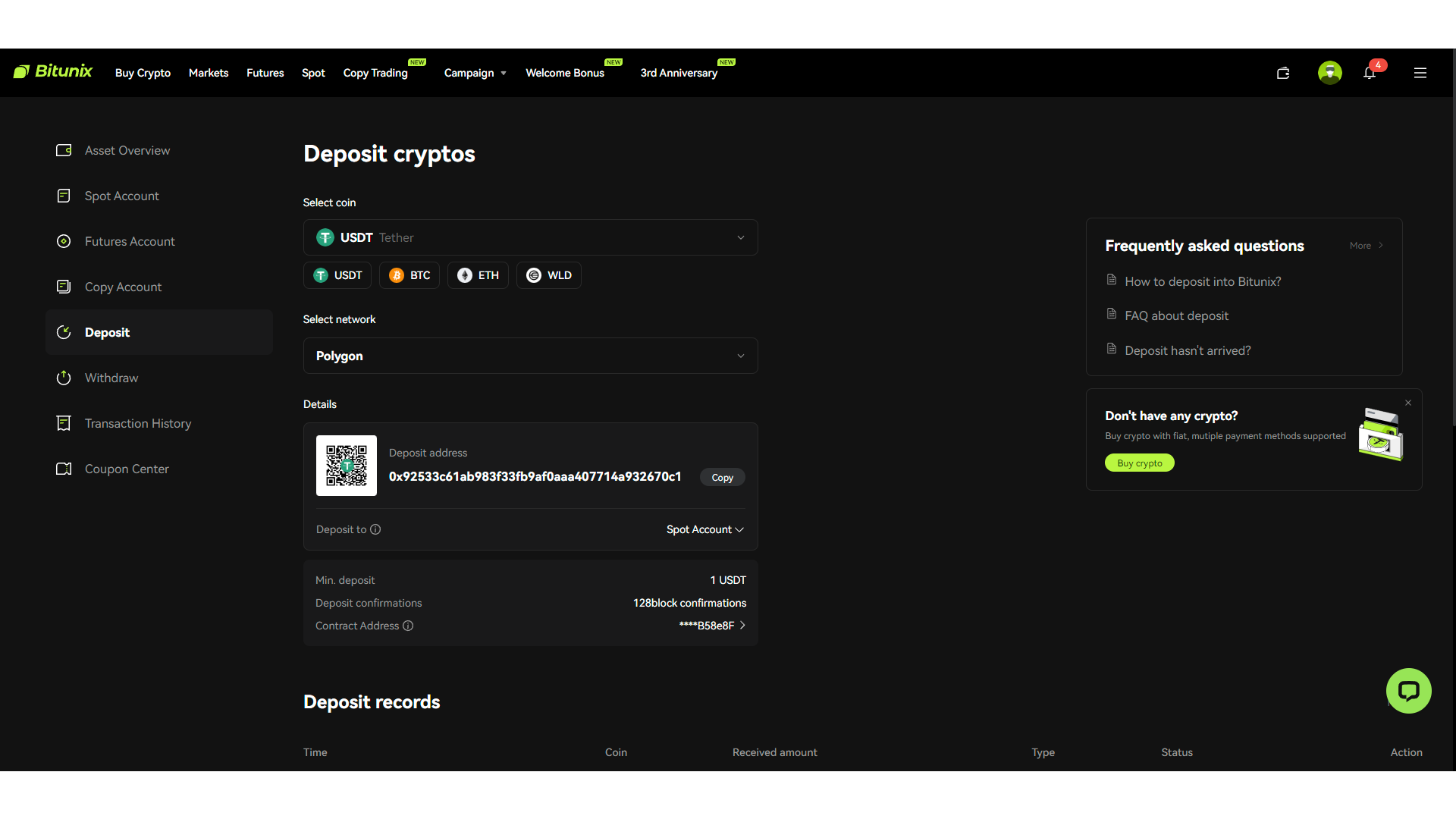Click document icon beside How to deposit
This screenshot has height=819, width=1456.
(x=1112, y=280)
